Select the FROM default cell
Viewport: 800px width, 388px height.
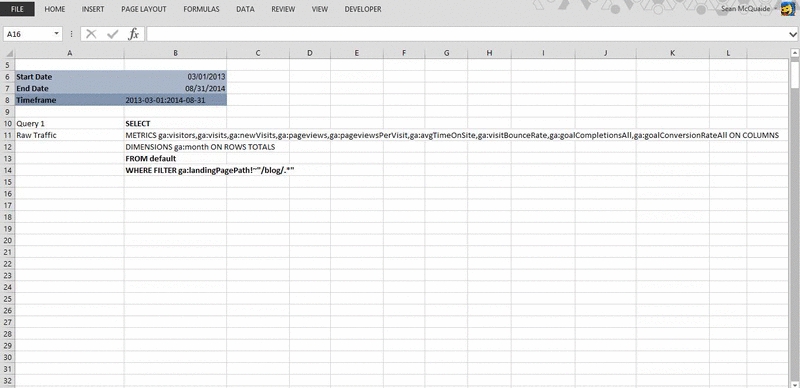176,159
